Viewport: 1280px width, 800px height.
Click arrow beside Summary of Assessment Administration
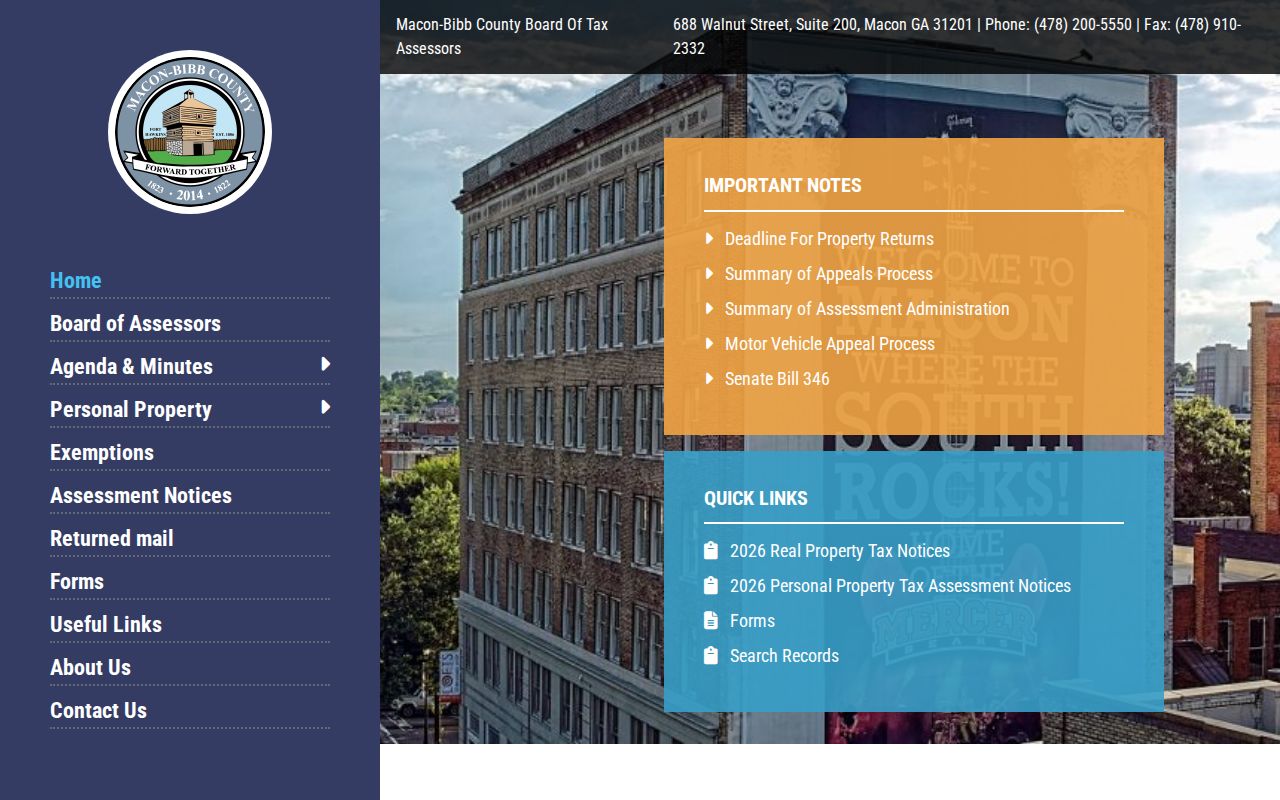709,308
